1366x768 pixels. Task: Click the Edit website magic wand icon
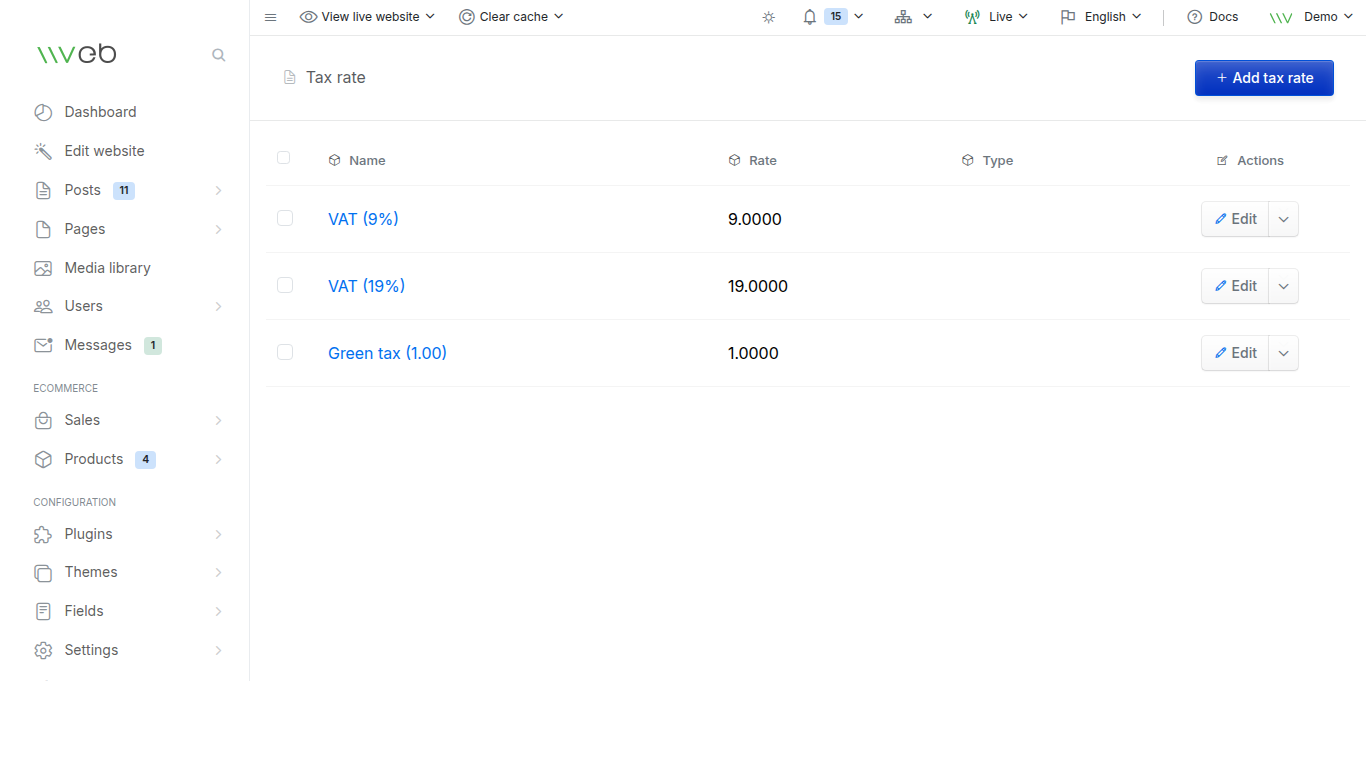[x=43, y=151]
